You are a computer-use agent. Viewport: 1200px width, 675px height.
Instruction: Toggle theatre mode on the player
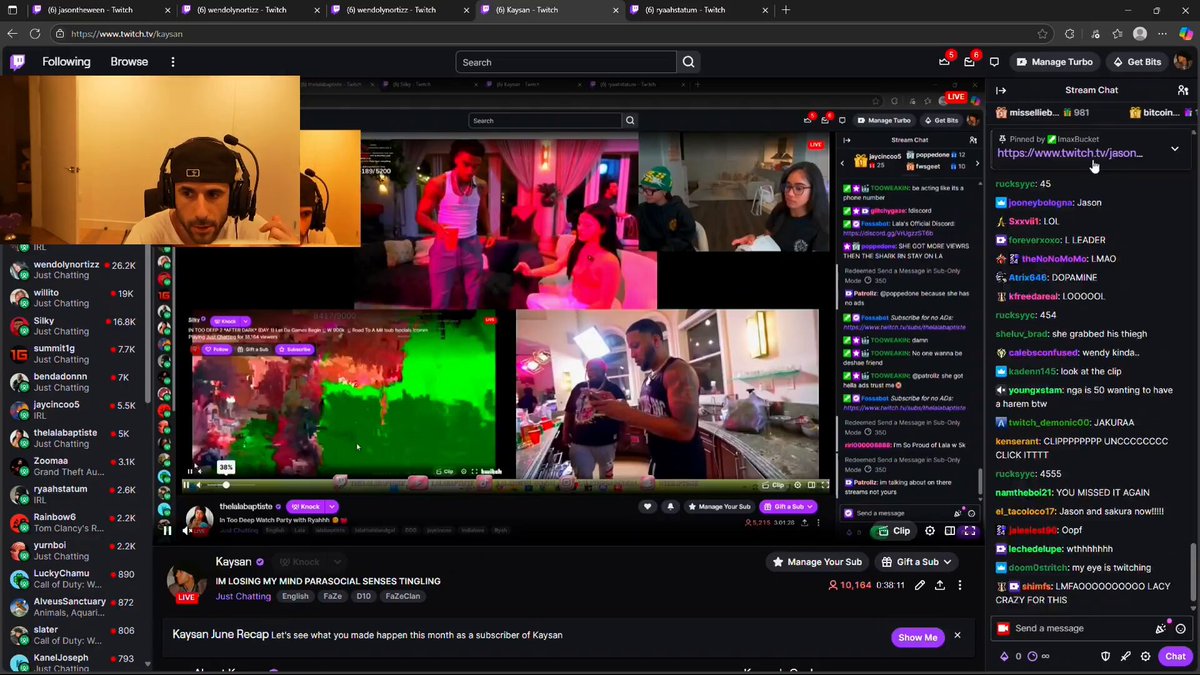[x=950, y=531]
